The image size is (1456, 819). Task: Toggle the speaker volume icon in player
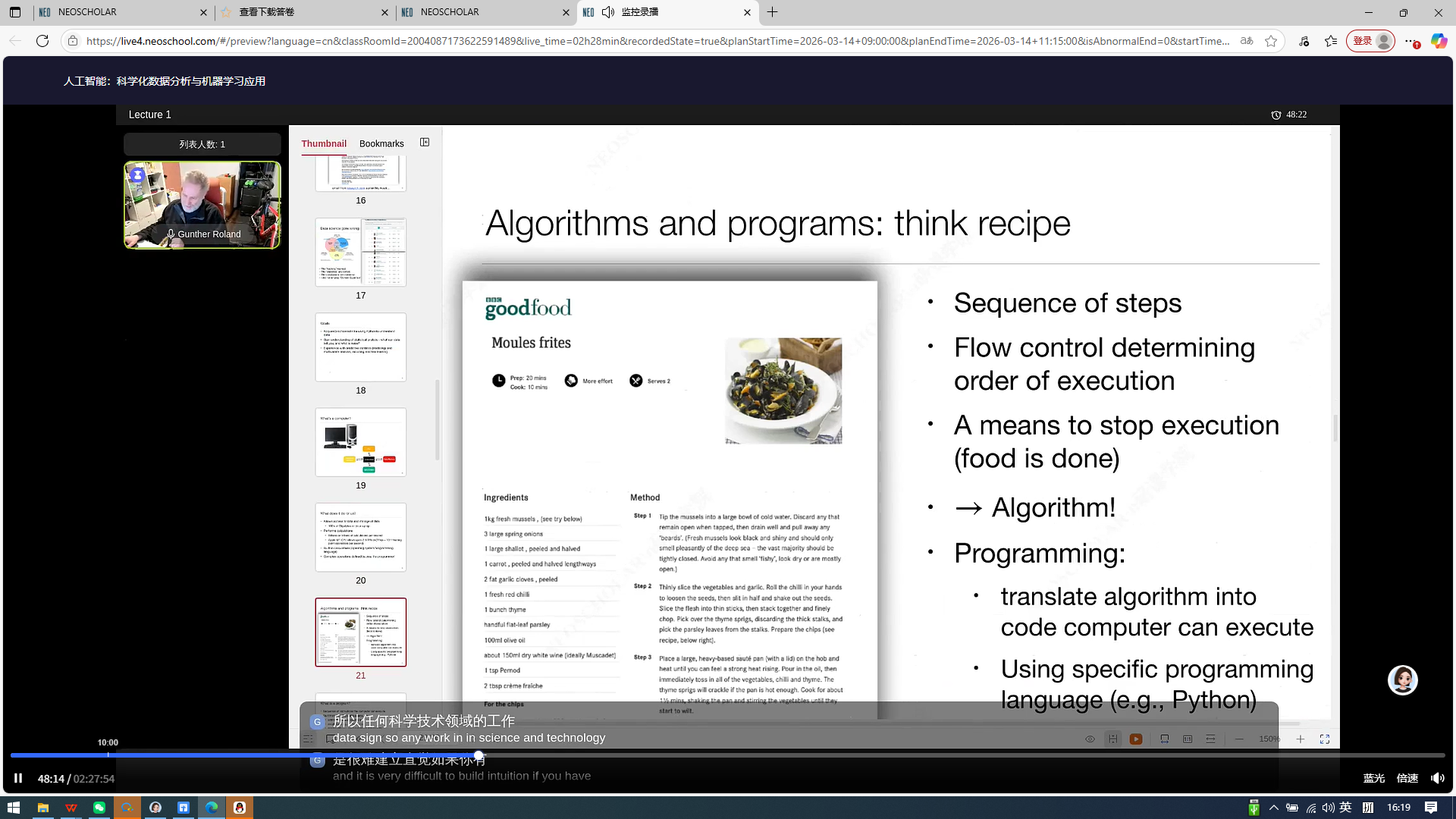click(1437, 778)
